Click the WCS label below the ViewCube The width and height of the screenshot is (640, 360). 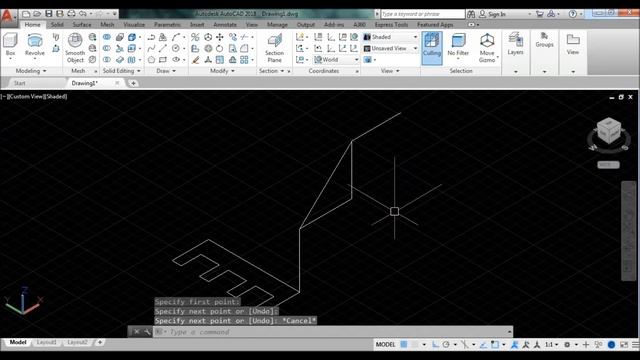pyautogui.click(x=608, y=165)
